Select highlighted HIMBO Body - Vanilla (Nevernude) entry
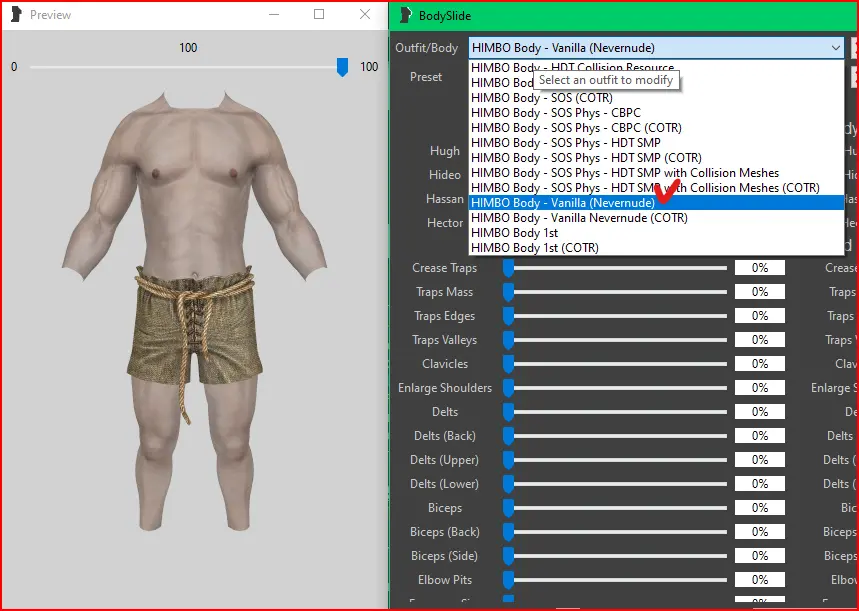This screenshot has width=859, height=611. [656, 203]
